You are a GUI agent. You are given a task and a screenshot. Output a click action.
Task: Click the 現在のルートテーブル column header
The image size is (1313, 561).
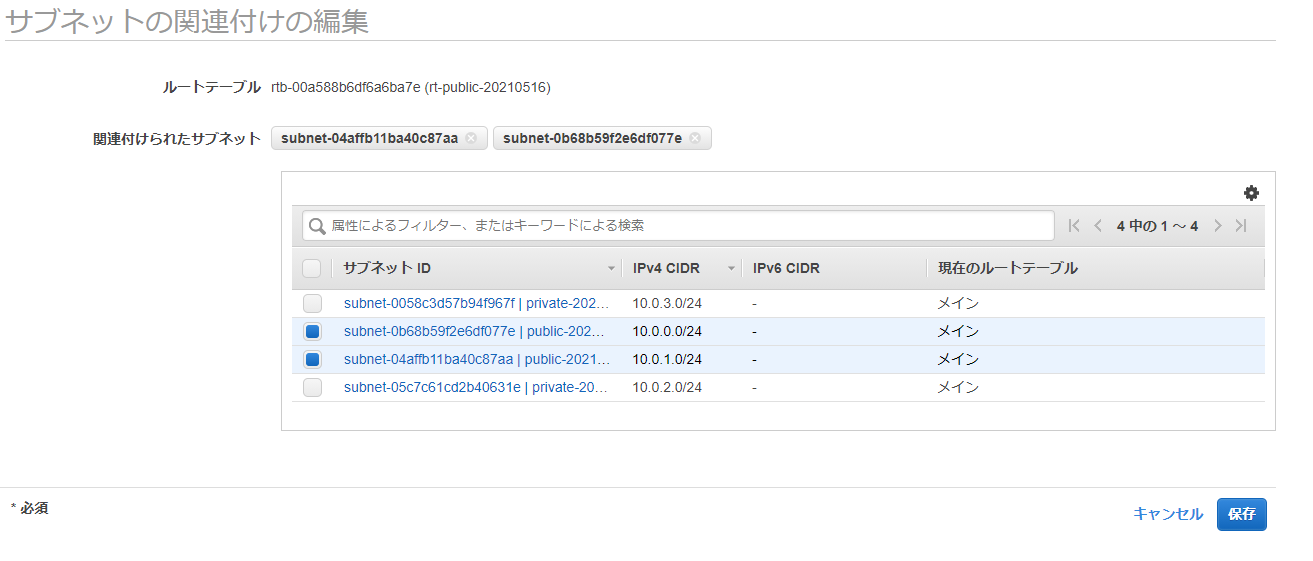1007,268
